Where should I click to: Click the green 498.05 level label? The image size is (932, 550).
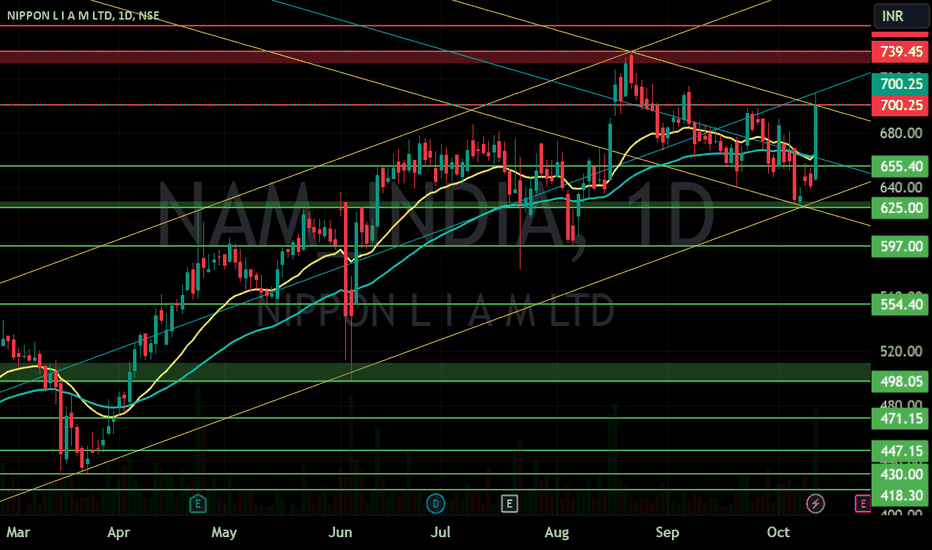900,381
